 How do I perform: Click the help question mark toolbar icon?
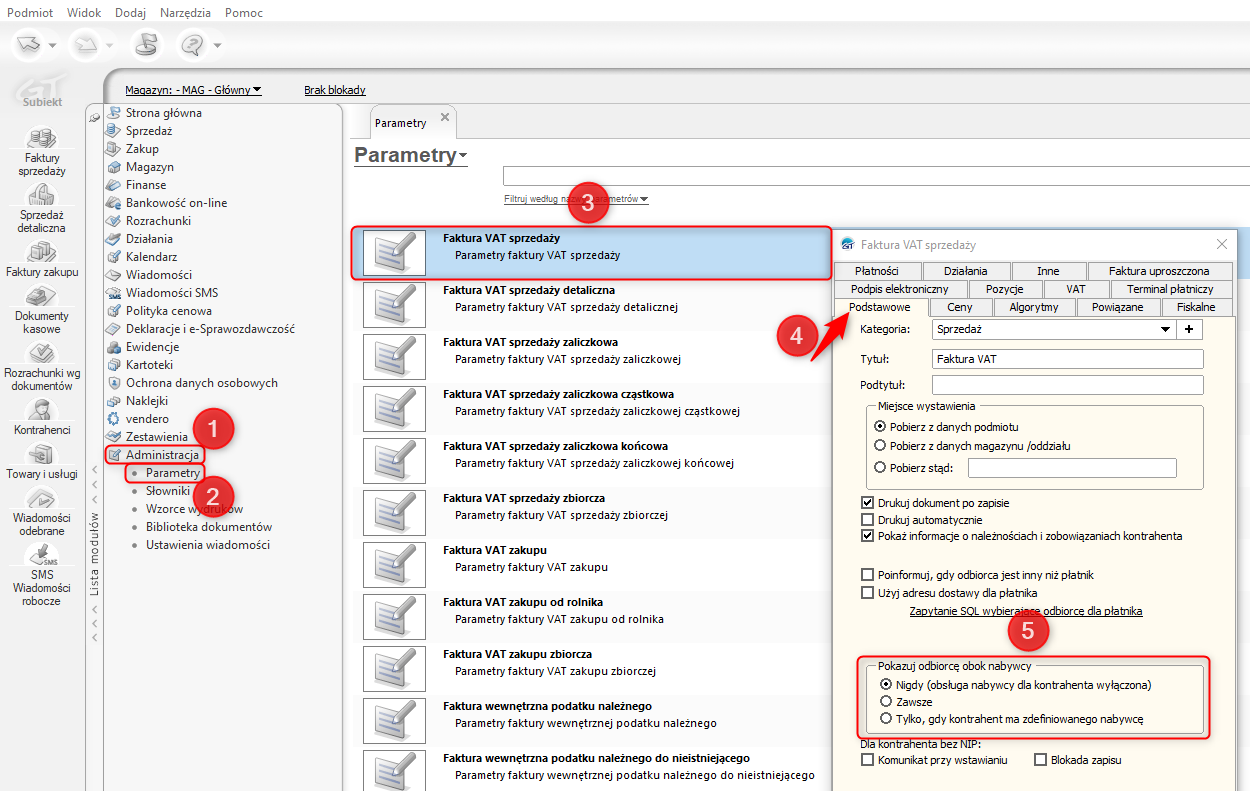(192, 44)
